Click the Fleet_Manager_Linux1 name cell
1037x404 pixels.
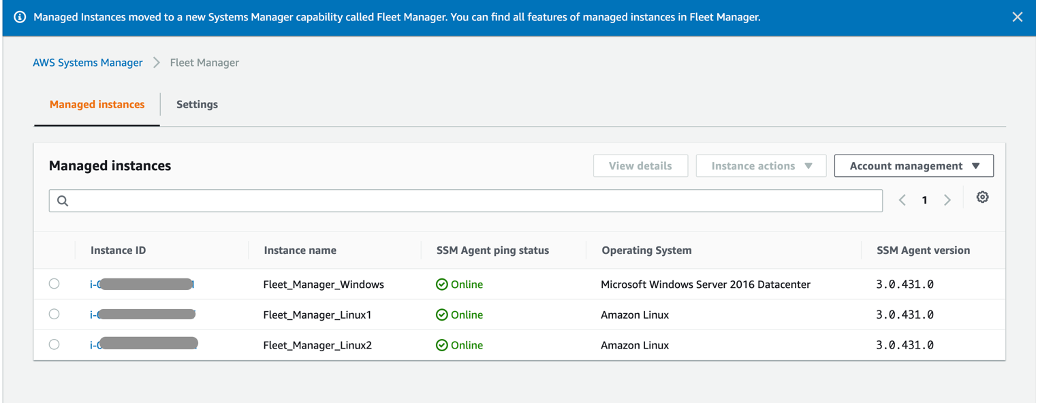tap(317, 315)
